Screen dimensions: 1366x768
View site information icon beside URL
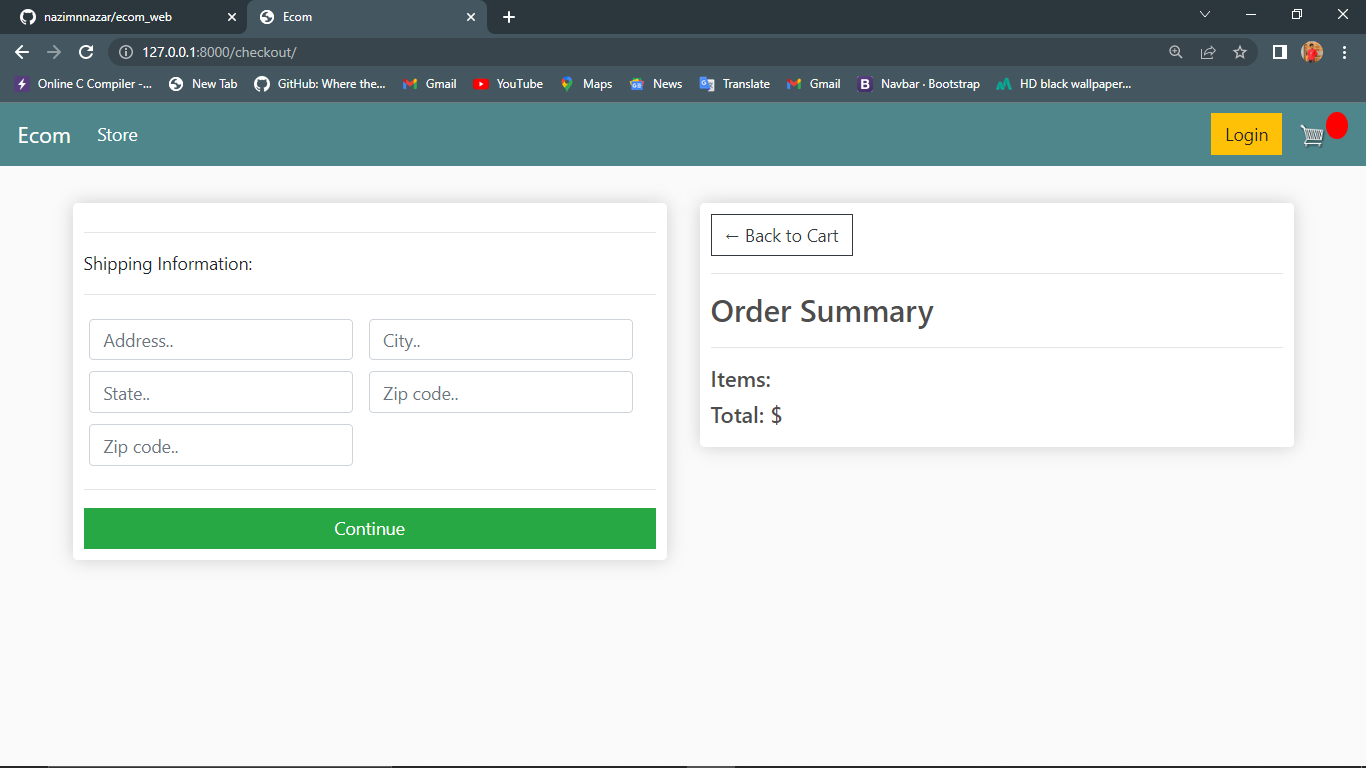[x=126, y=52]
